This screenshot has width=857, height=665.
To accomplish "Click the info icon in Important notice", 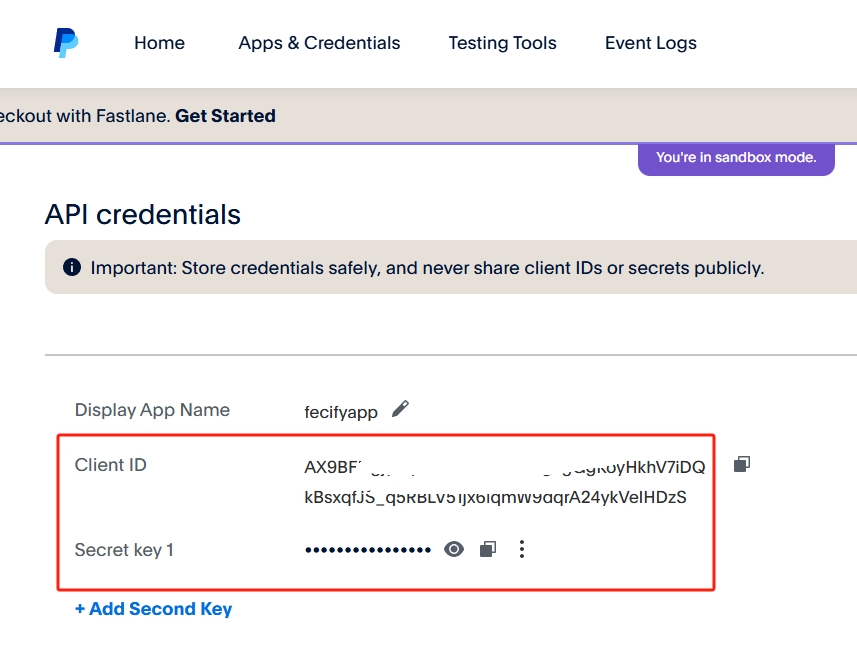I will pos(71,268).
